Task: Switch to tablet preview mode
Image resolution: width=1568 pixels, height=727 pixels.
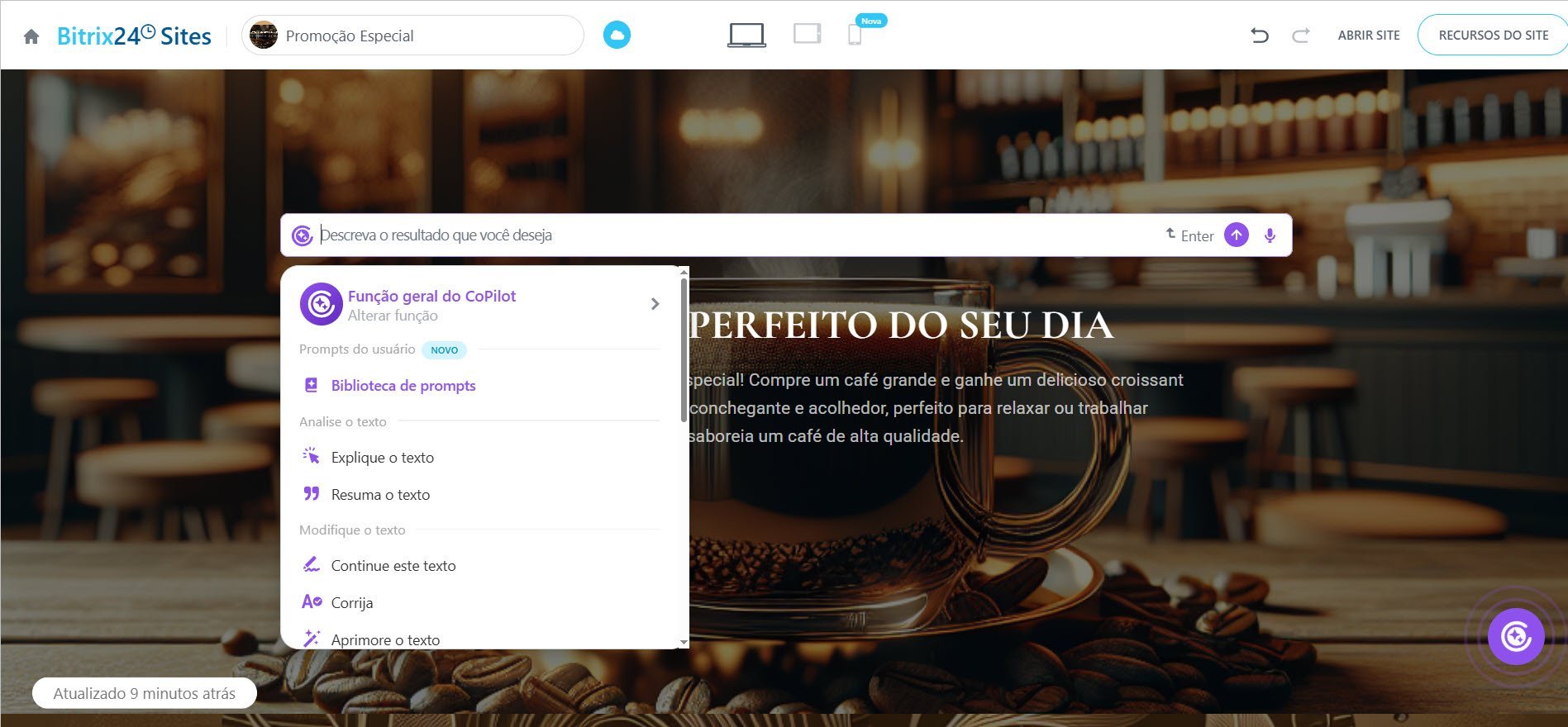Action: pos(807,35)
